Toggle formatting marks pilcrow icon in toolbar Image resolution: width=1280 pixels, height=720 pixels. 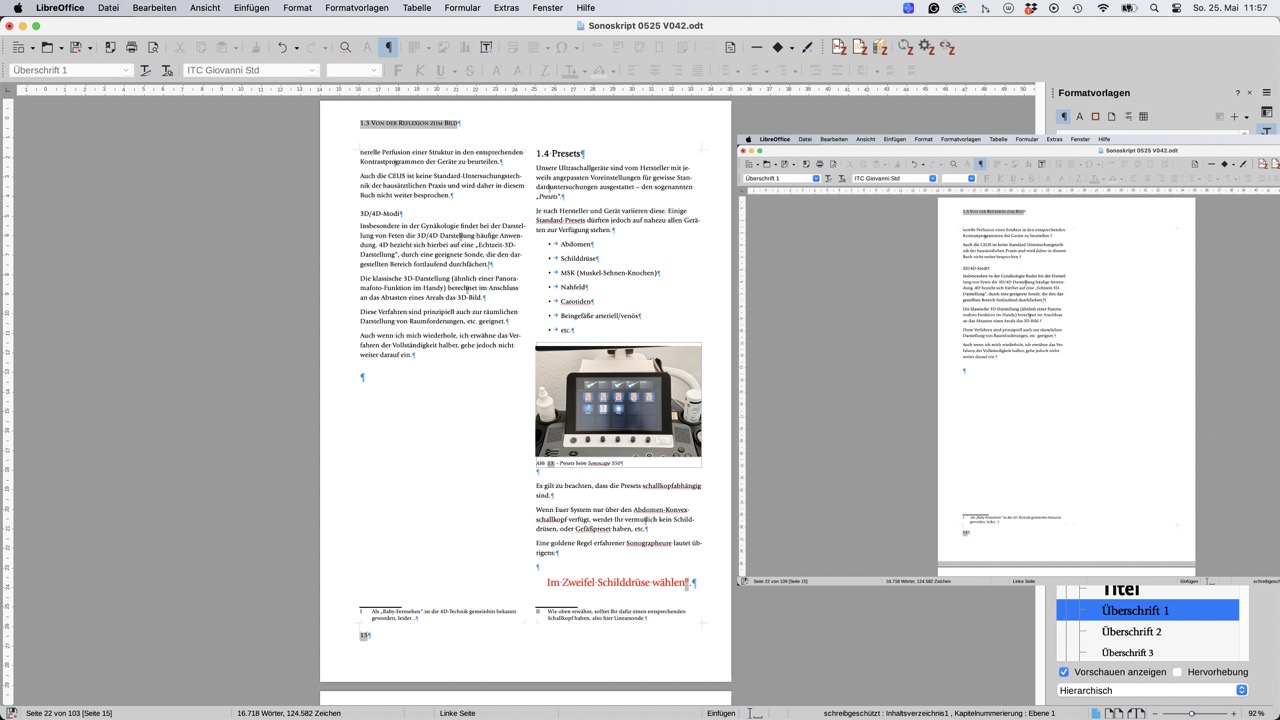(388, 47)
